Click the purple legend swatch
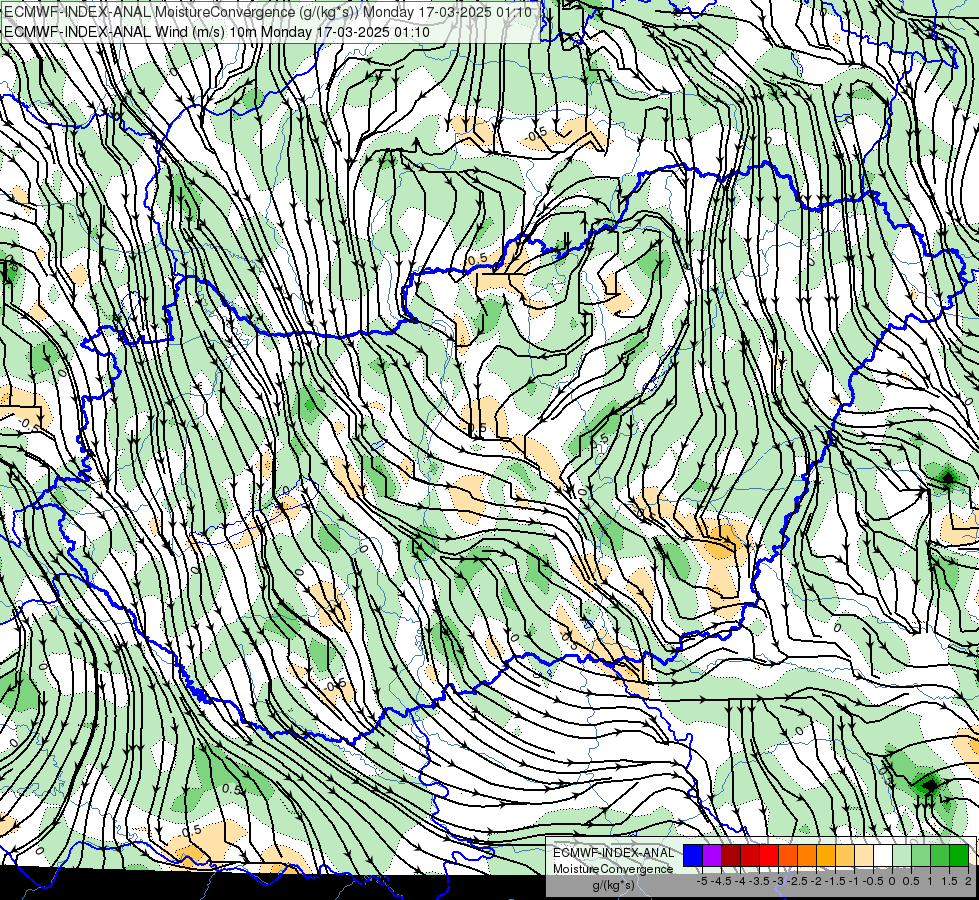The image size is (979, 900). 712,855
